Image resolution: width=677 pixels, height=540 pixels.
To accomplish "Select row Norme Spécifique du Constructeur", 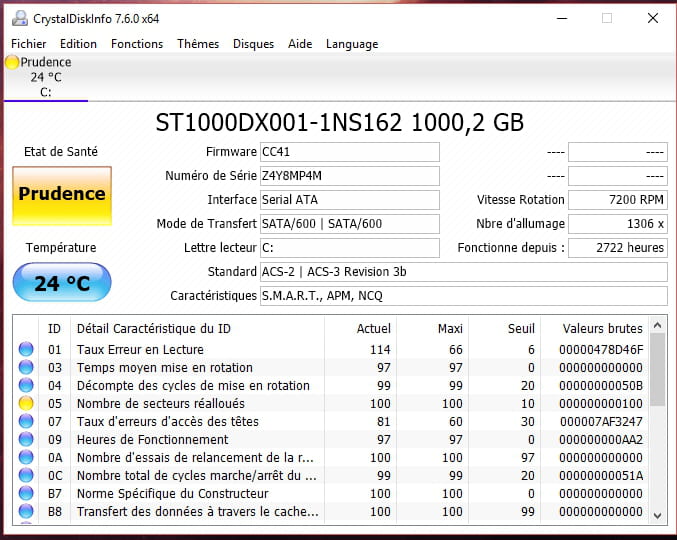I will (x=331, y=493).
